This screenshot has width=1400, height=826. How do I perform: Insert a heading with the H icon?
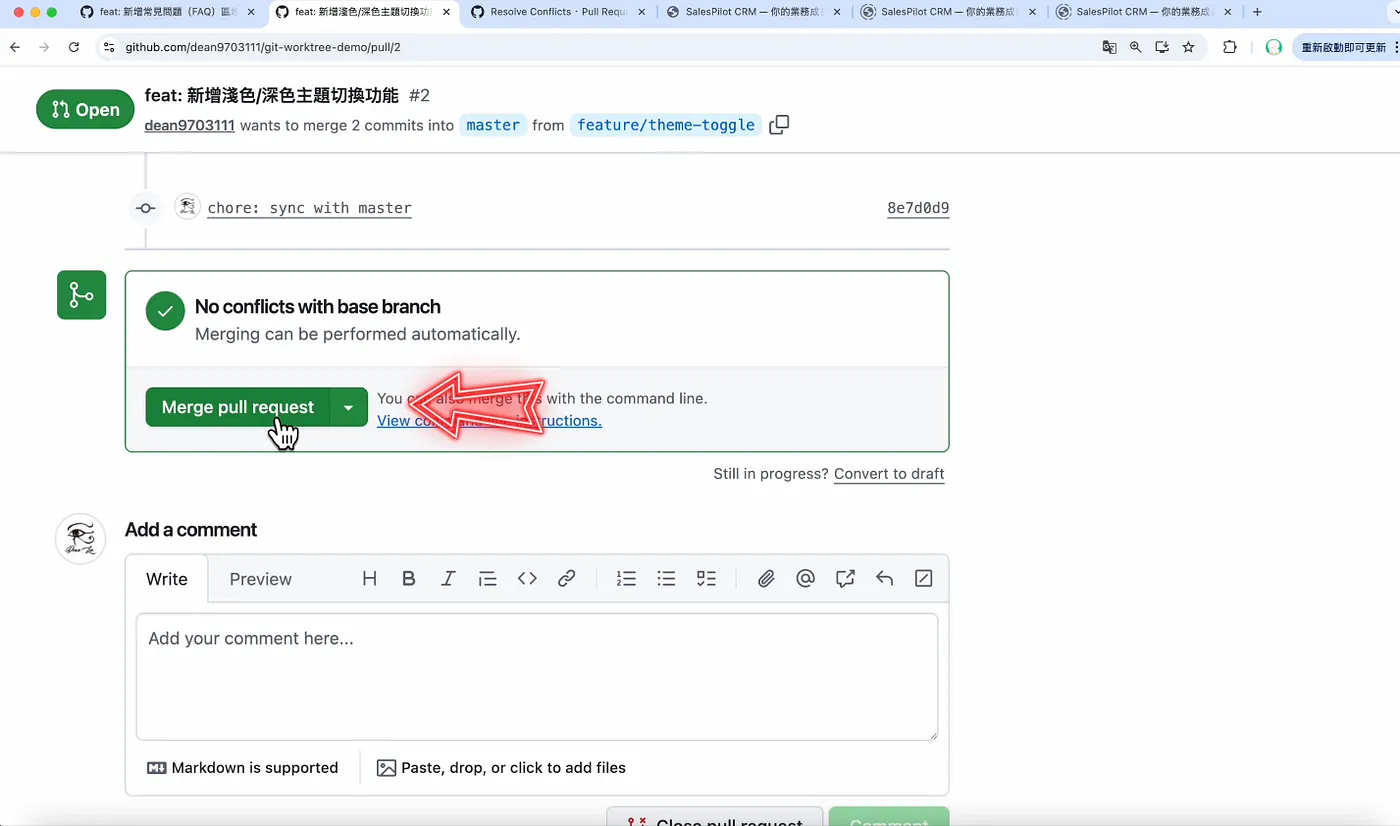pyautogui.click(x=369, y=578)
